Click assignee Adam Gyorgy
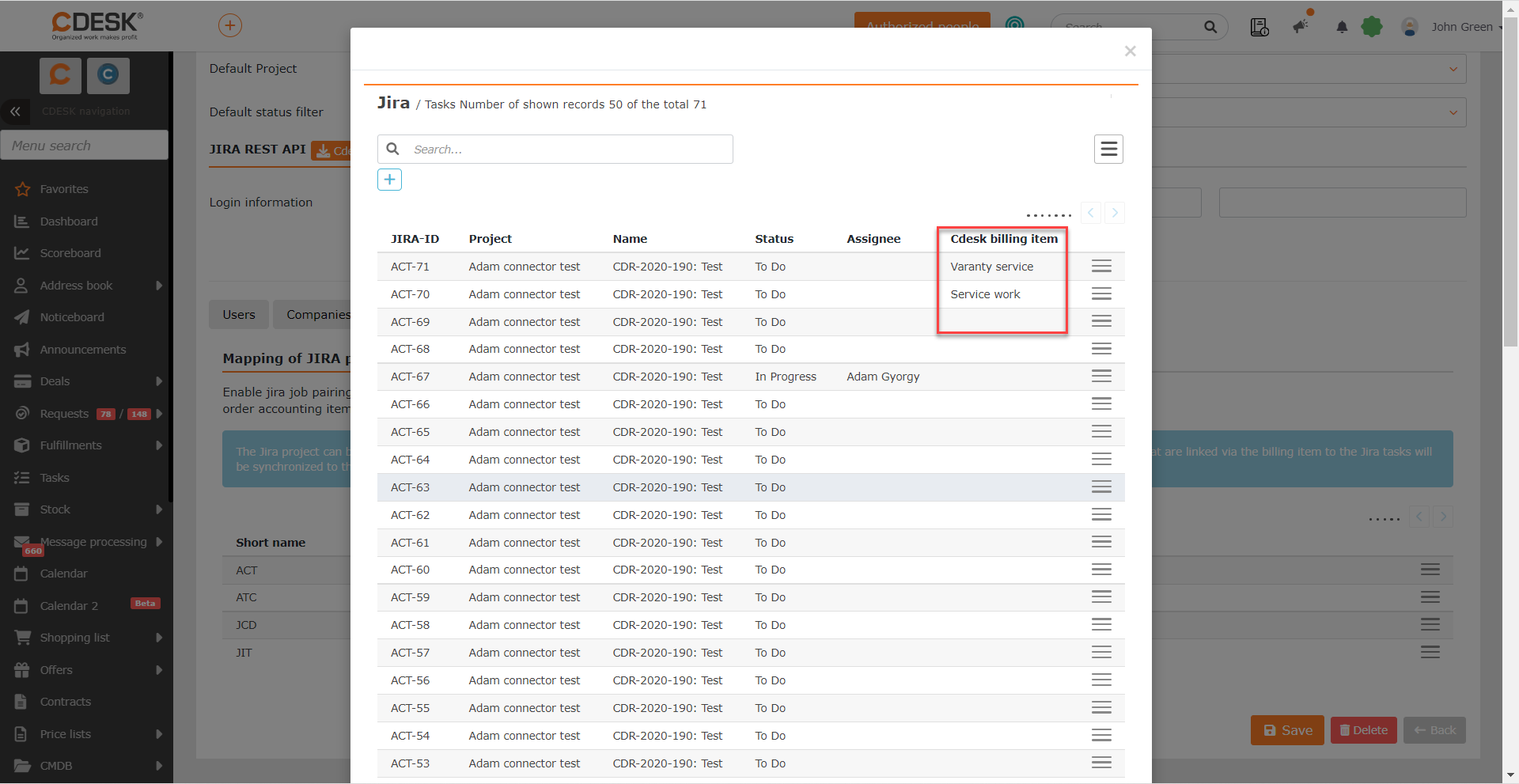1519x784 pixels. pos(883,377)
